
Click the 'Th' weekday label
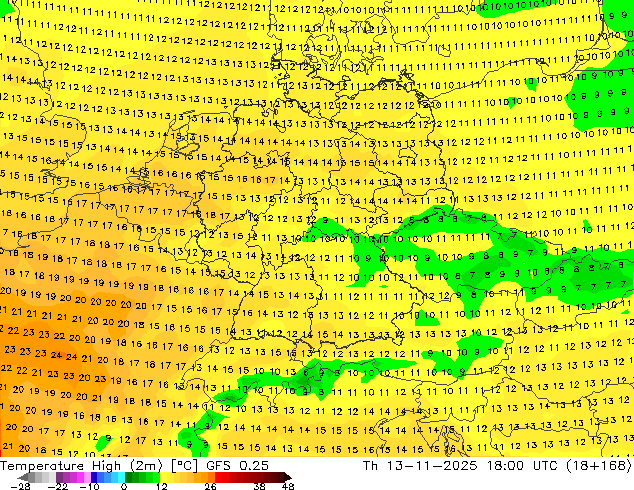[x=370, y=466]
